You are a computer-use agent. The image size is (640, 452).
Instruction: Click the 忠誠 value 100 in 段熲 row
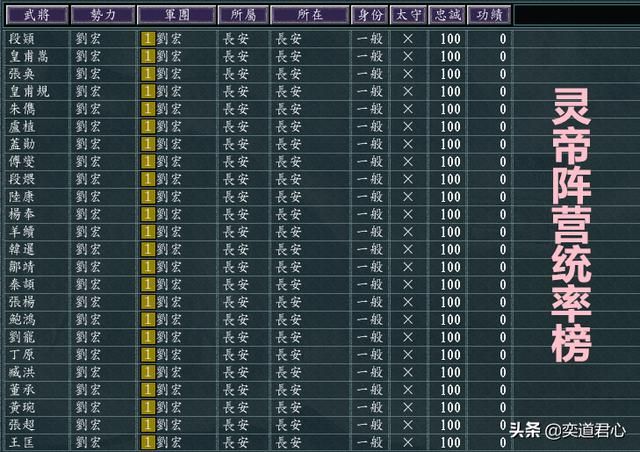[450, 39]
